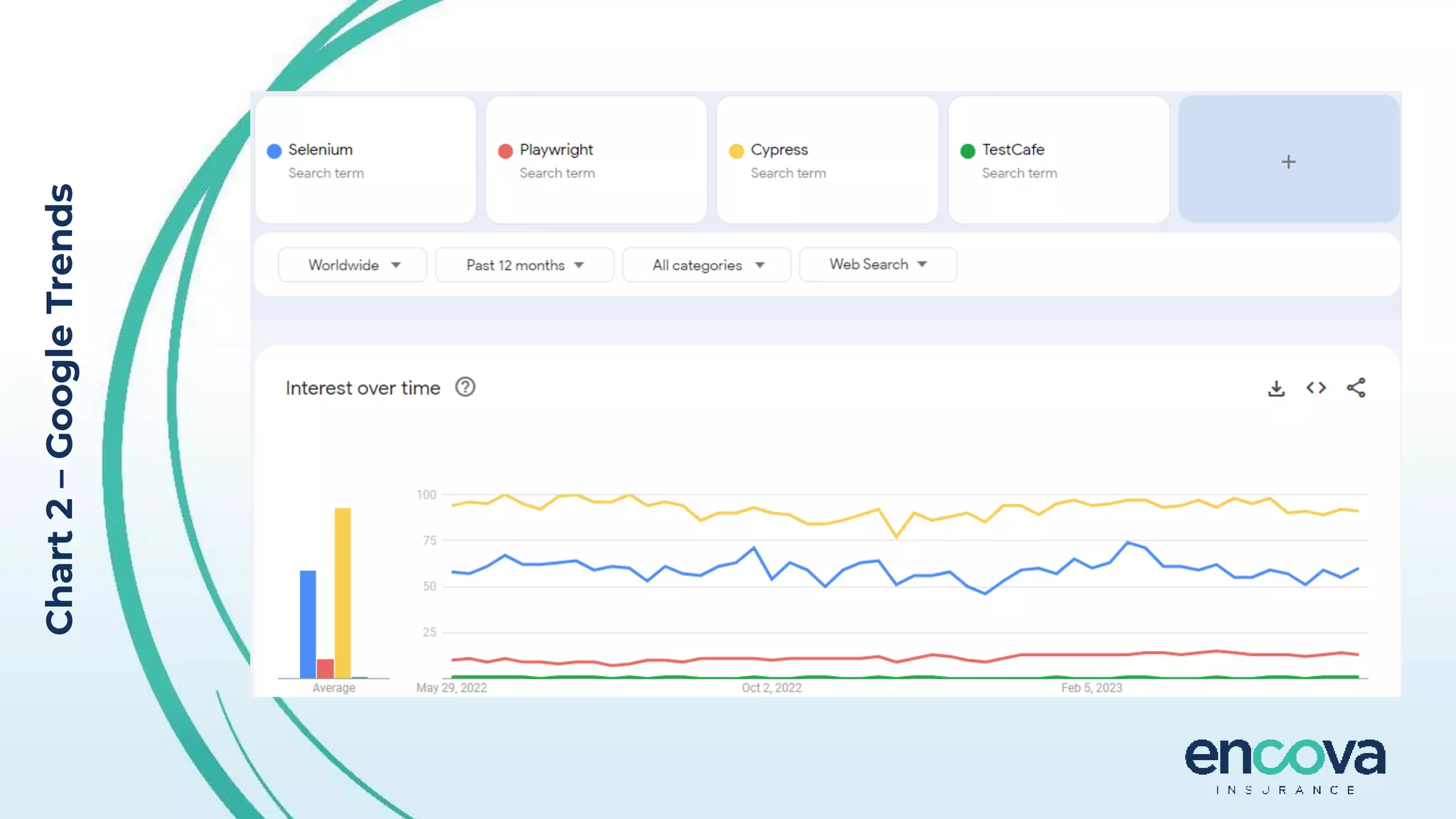Image resolution: width=1456 pixels, height=819 pixels.
Task: Click the blue Selenium color dot
Action: point(274,151)
